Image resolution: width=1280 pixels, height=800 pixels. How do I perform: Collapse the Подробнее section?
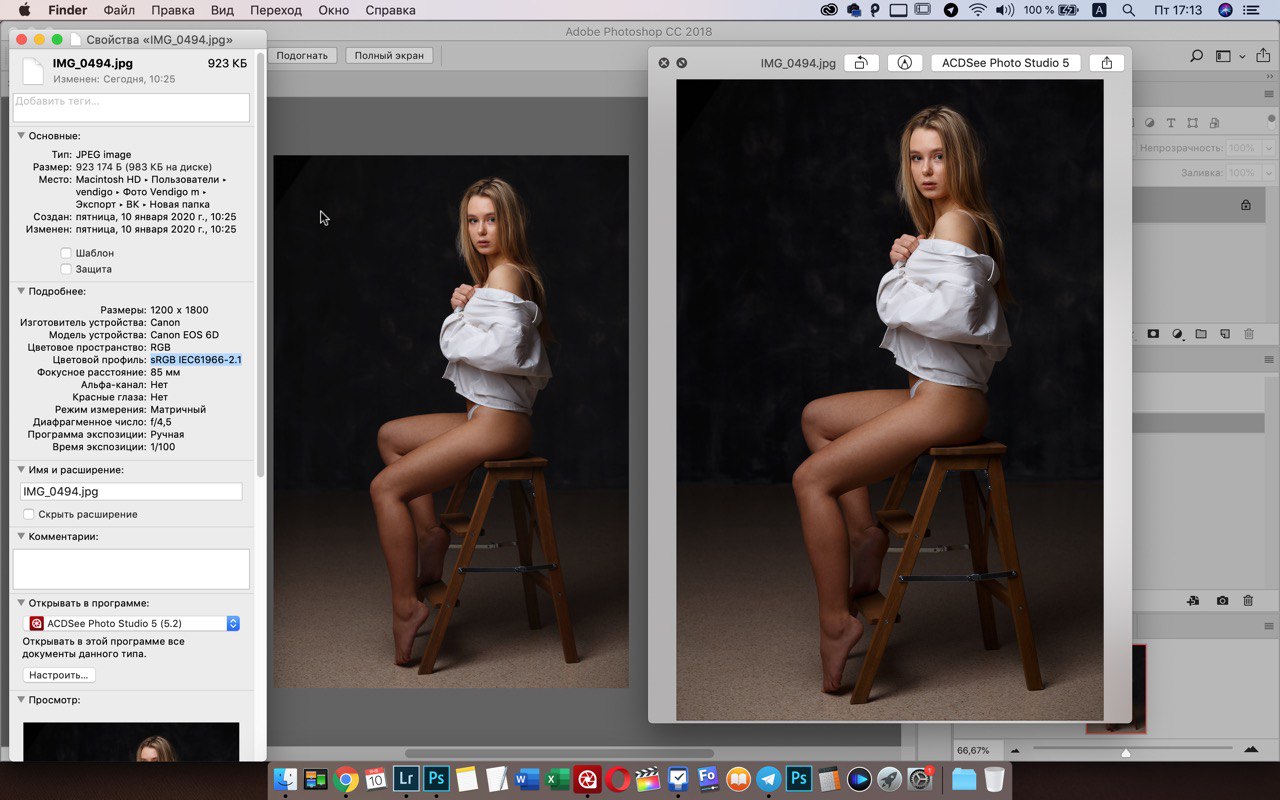tap(21, 291)
